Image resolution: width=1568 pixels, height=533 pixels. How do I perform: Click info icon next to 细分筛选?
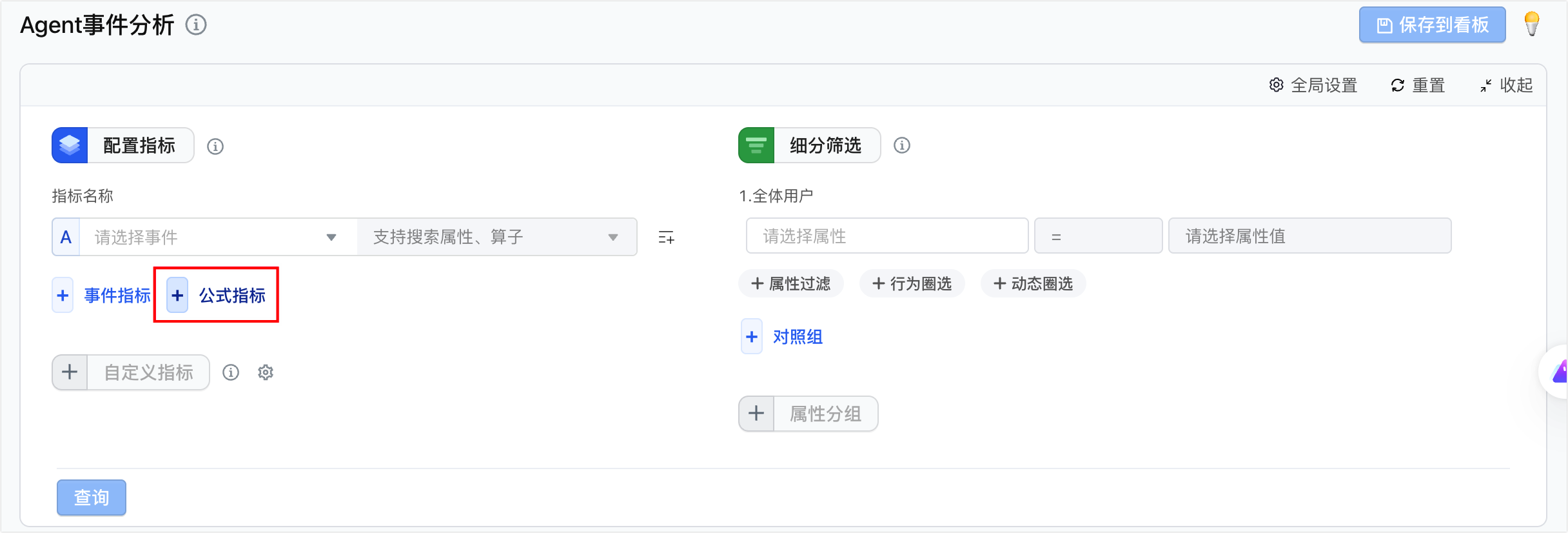[902, 145]
